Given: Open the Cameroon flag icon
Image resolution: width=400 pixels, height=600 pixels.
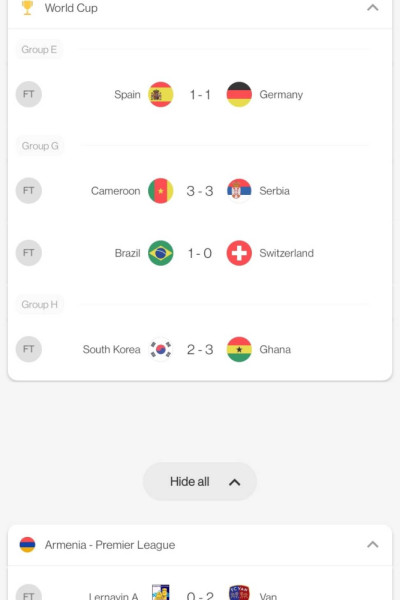Looking at the screenshot, I should coord(161,191).
